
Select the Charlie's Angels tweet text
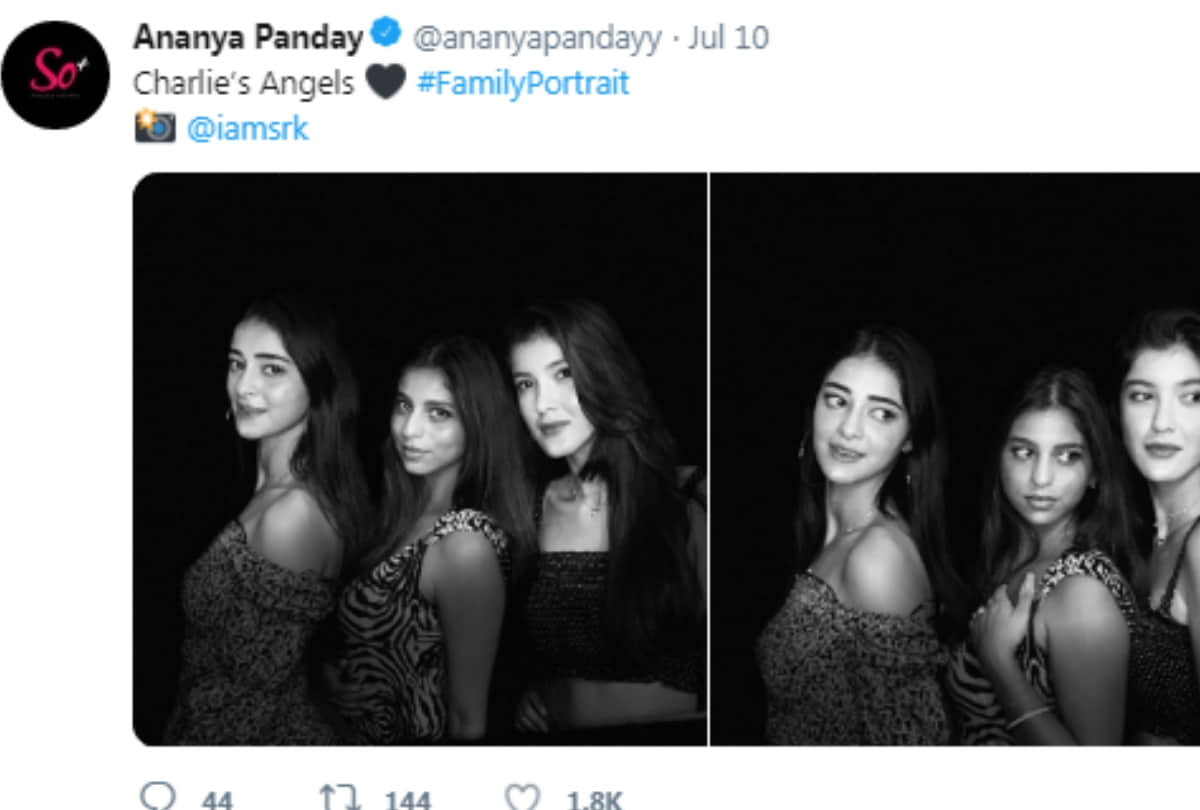(x=244, y=83)
